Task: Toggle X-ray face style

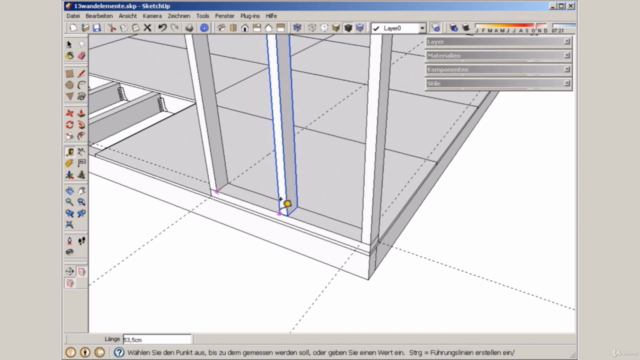Action: coord(297,28)
